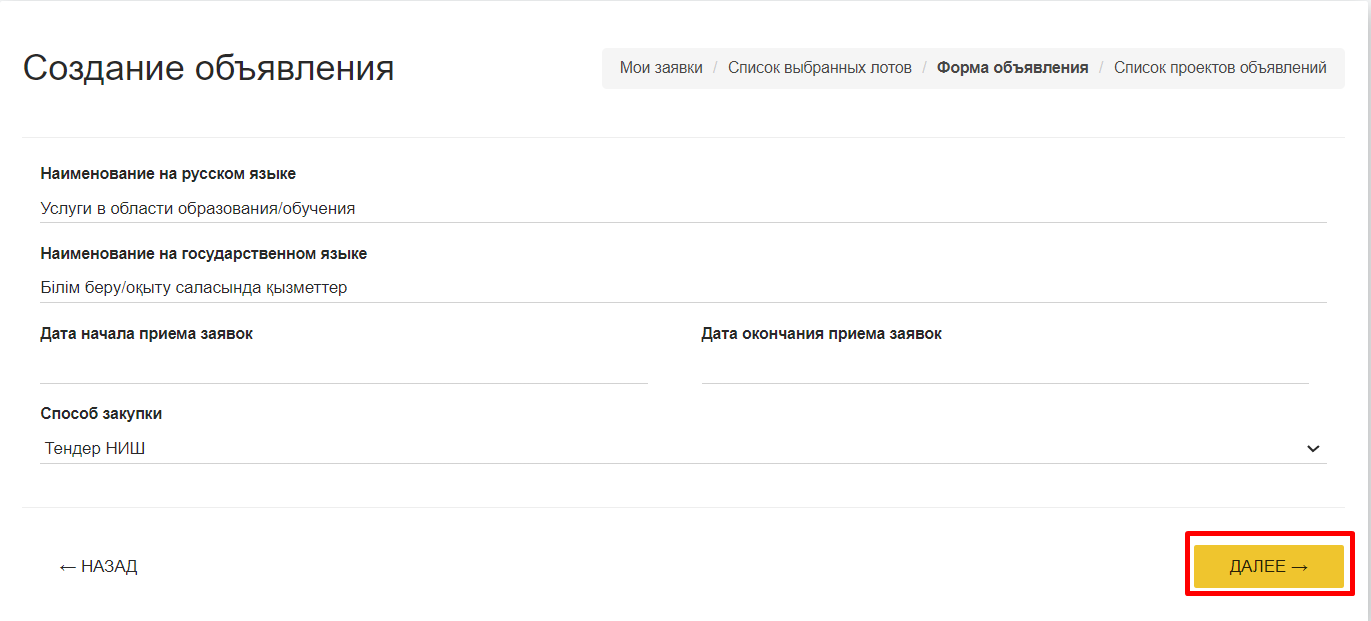Click the Наименование на государственном языке label
The width and height of the screenshot is (1371, 621).
coord(204,254)
